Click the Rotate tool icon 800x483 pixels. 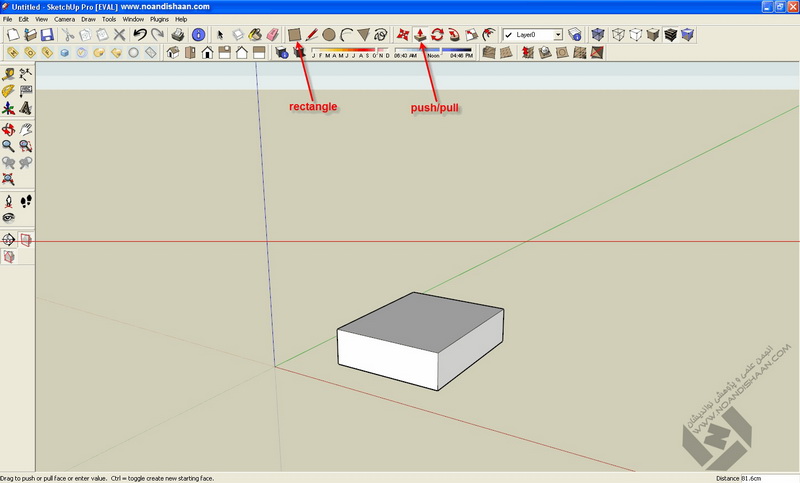point(438,34)
